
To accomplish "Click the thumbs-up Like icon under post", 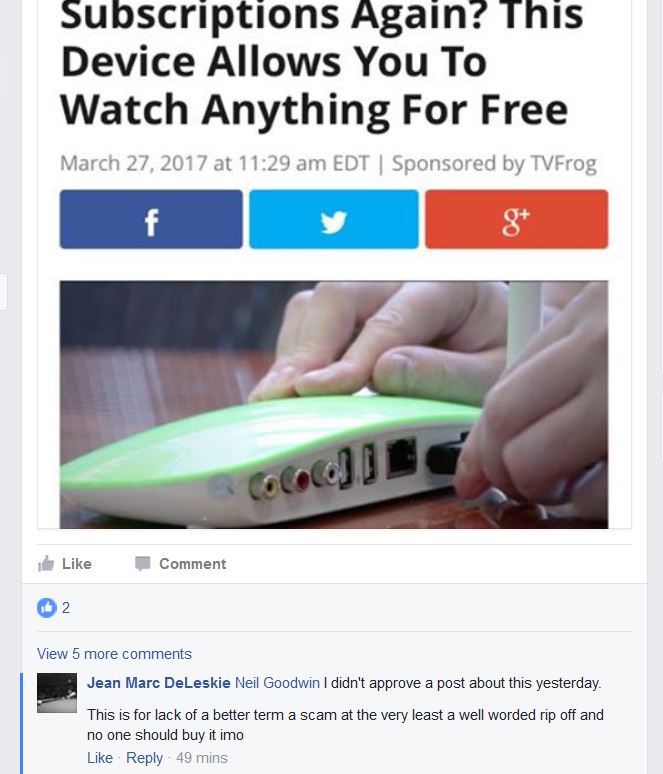I will pos(46,563).
